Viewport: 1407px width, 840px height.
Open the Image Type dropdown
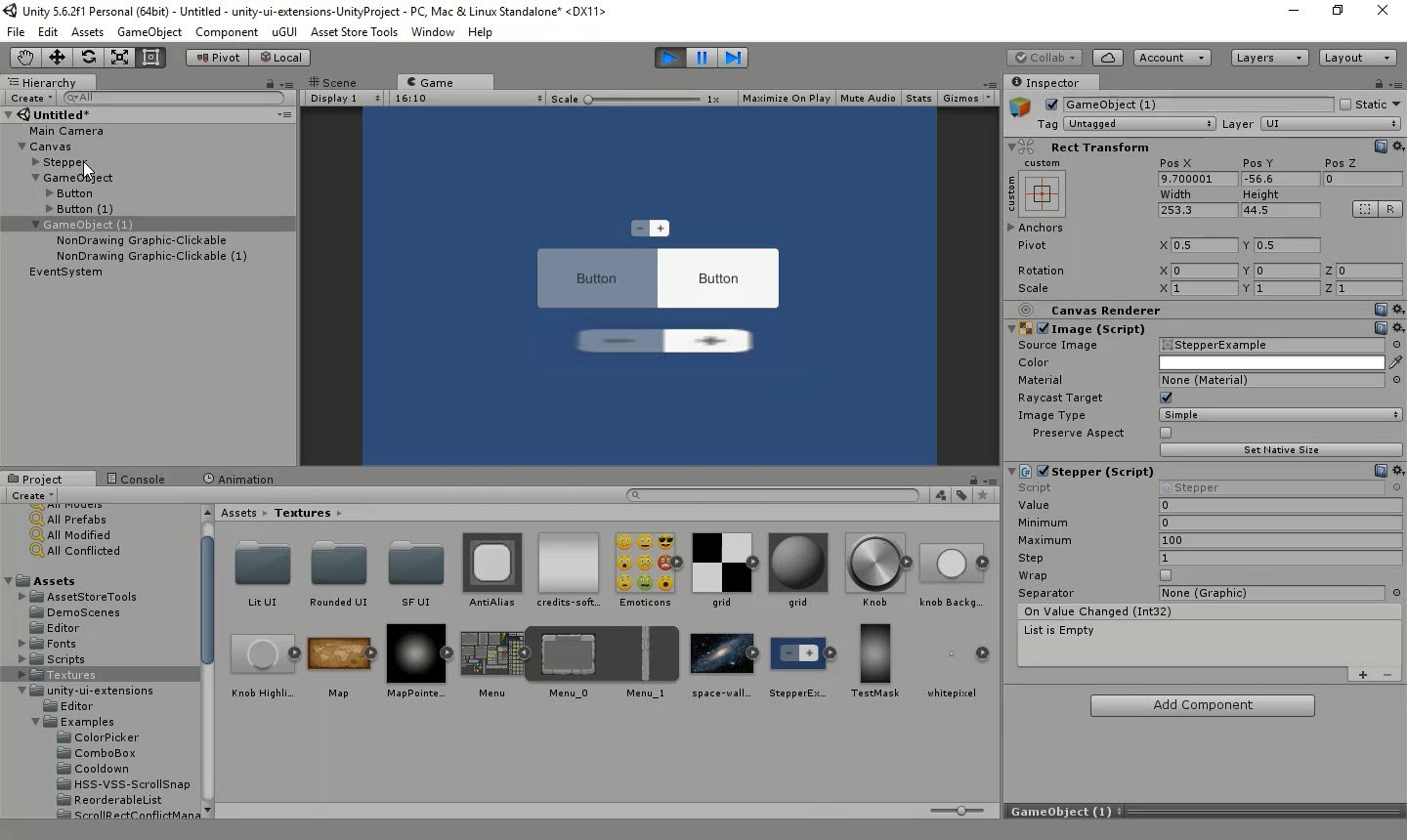1280,415
